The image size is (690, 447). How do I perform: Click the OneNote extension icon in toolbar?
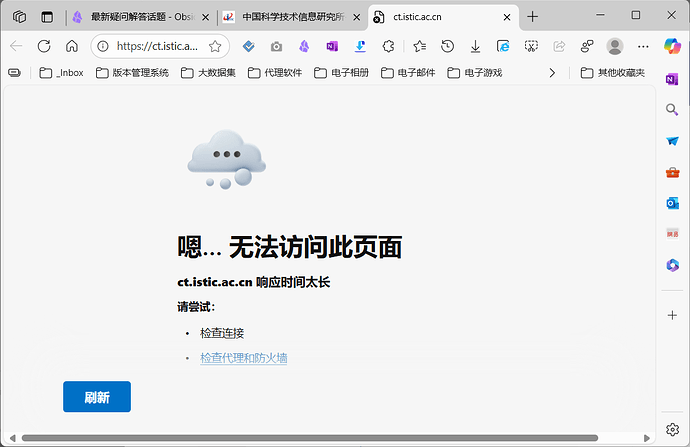332,46
